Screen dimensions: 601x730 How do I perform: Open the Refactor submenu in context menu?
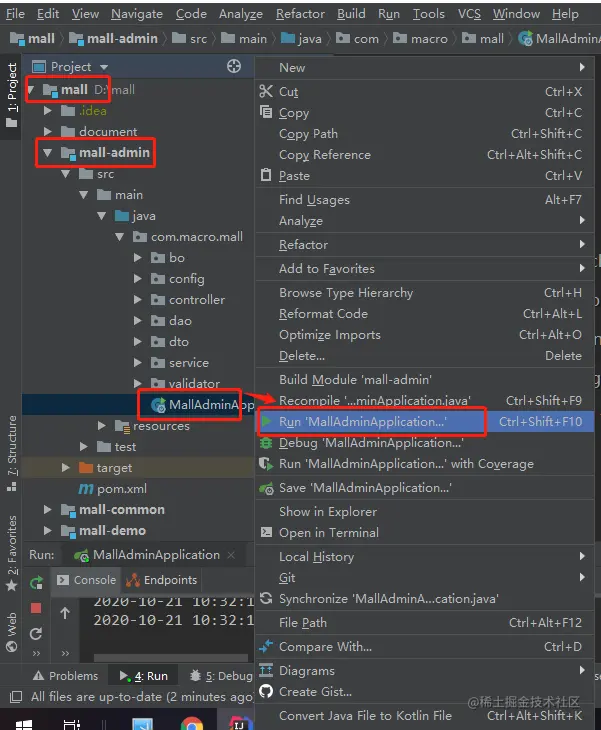pyautogui.click(x=425, y=244)
